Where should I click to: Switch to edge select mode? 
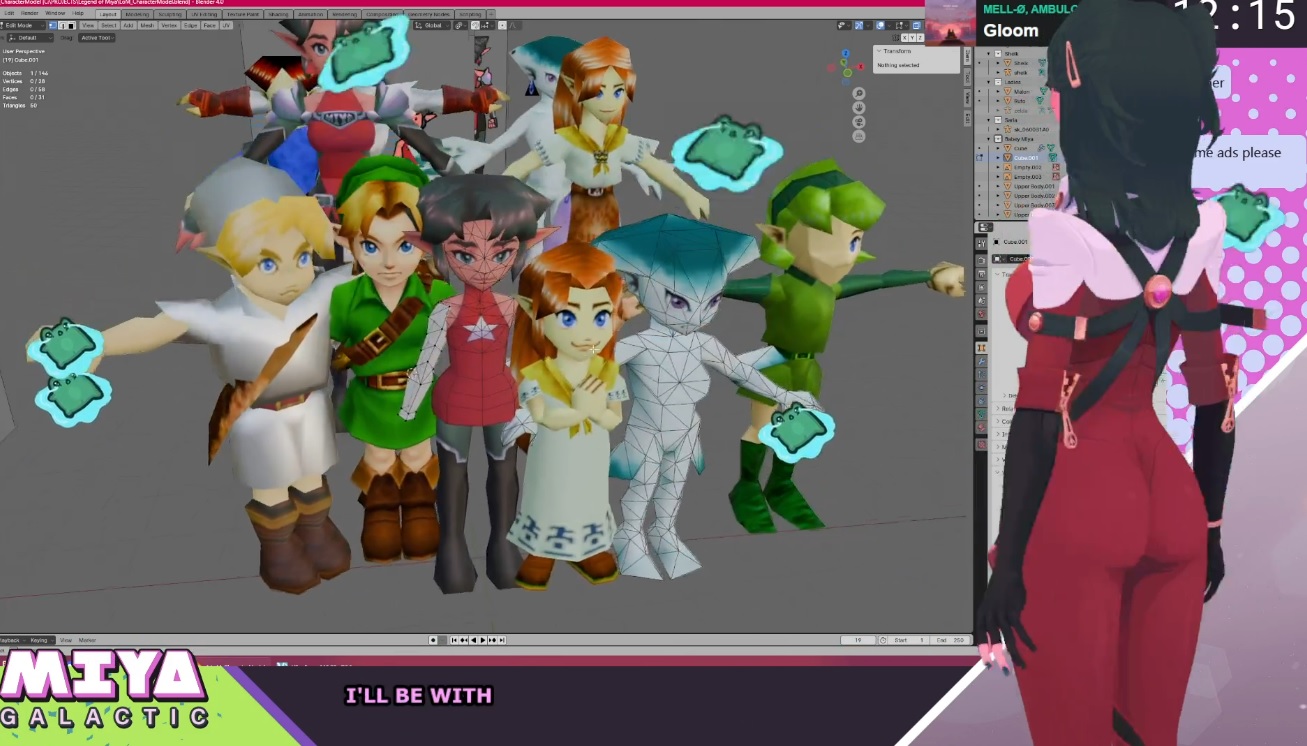click(x=63, y=26)
